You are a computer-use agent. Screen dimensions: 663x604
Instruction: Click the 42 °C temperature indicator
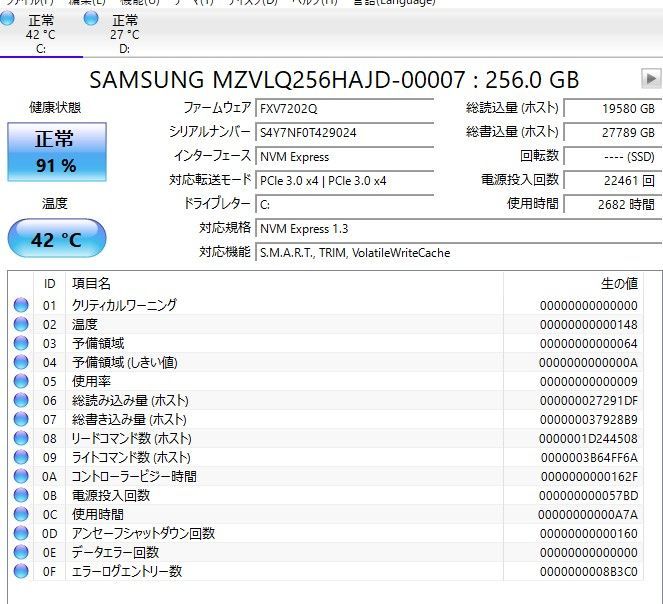click(x=56, y=240)
